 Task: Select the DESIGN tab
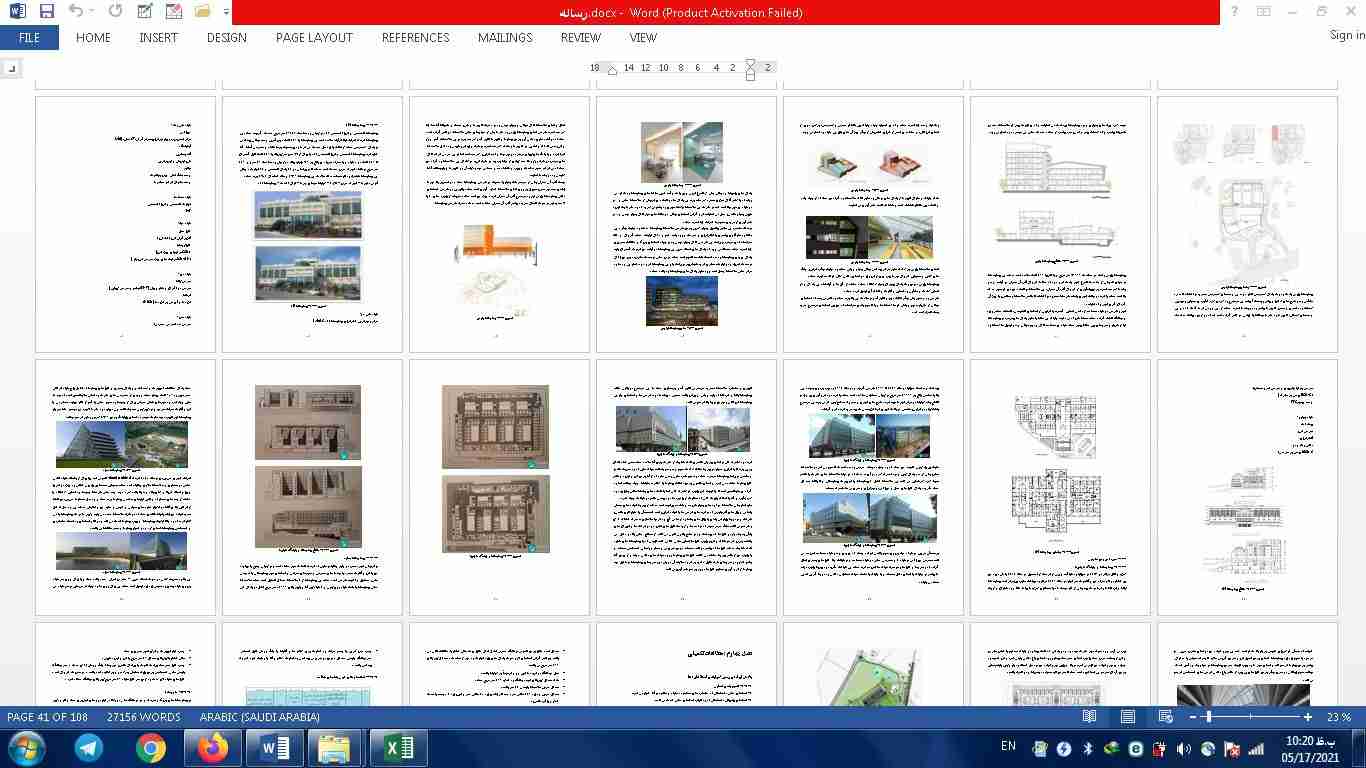coord(227,38)
